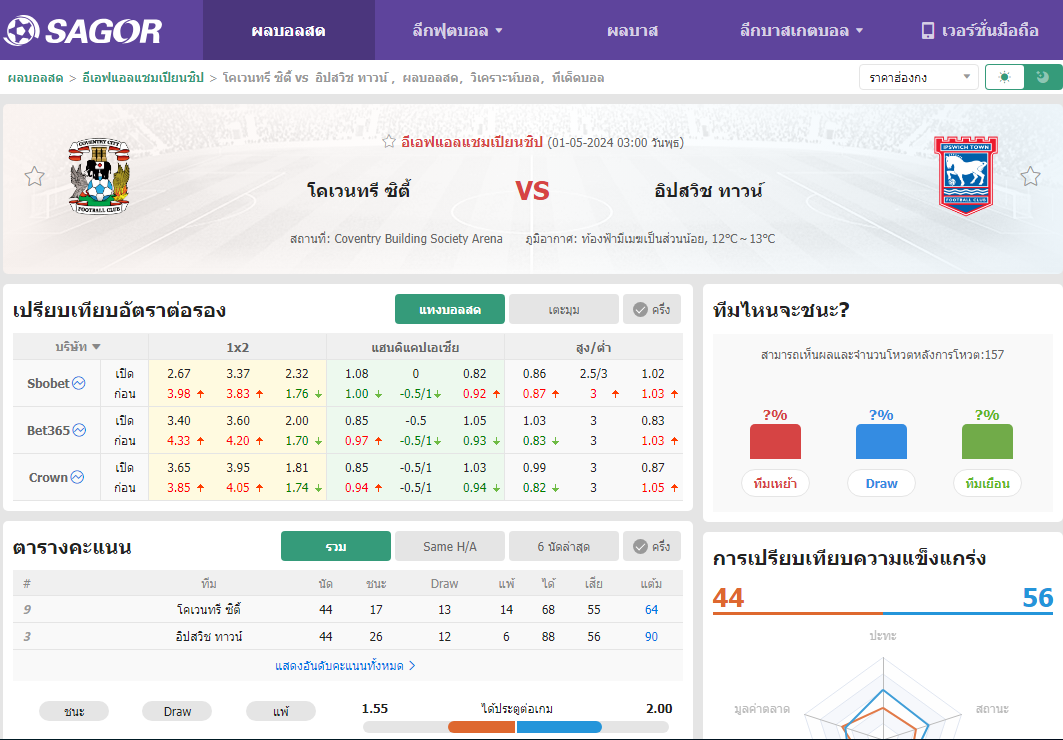Image resolution: width=1063 pixels, height=740 pixels.
Task: Click the mobile phone icon in header
Action: tap(927, 30)
